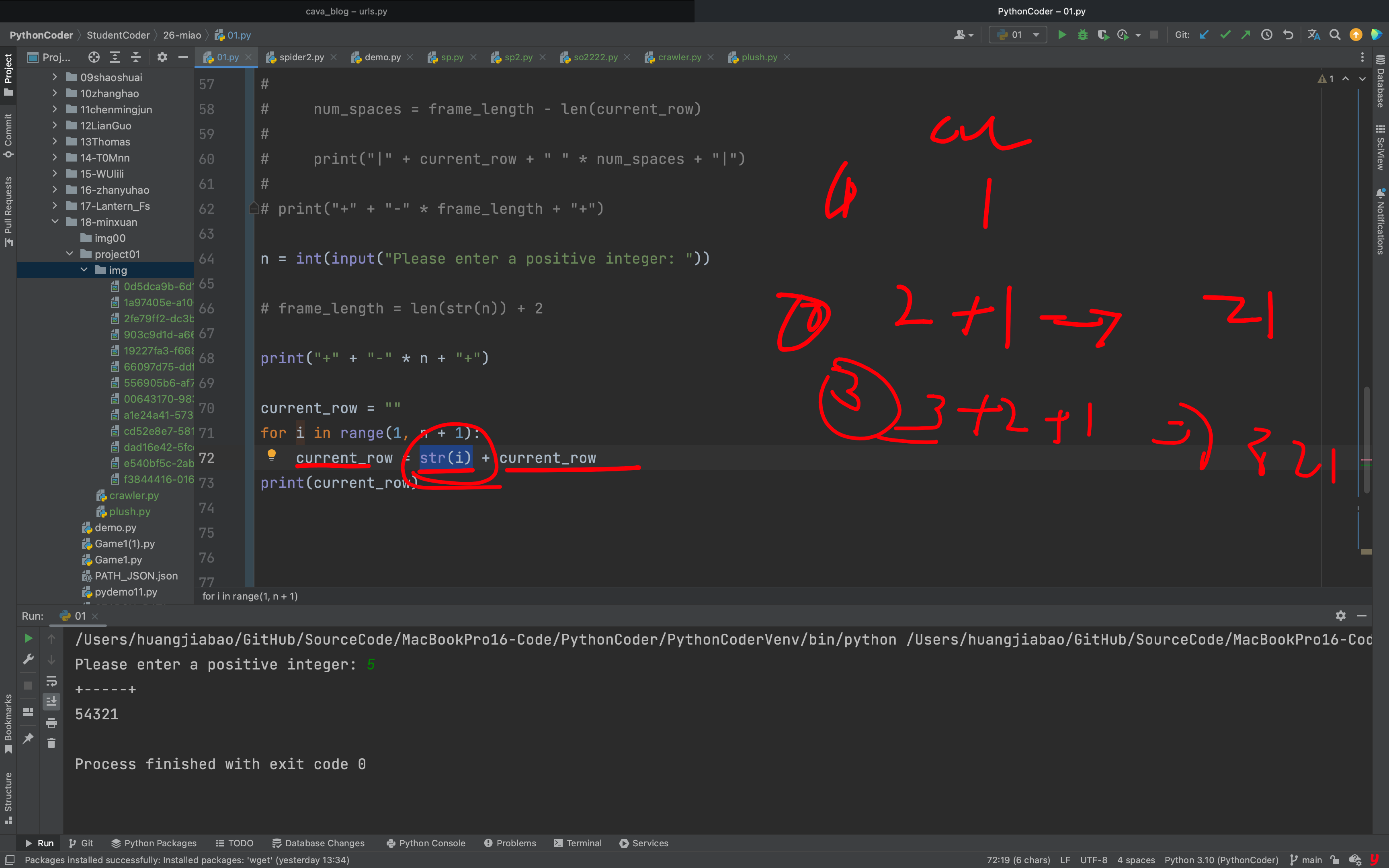
Task: Pin the Run tab
Action: [x=28, y=738]
